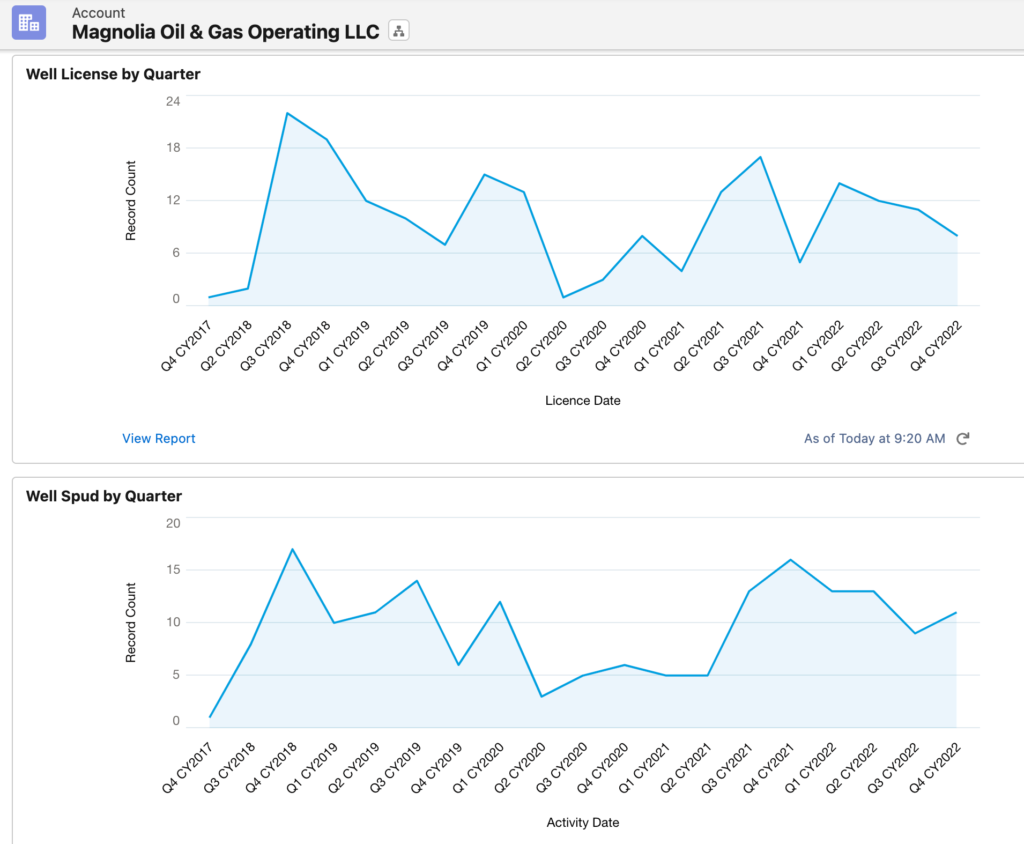Click the 10 value on the Spud y-axis
This screenshot has width=1024, height=844.
pos(173,622)
